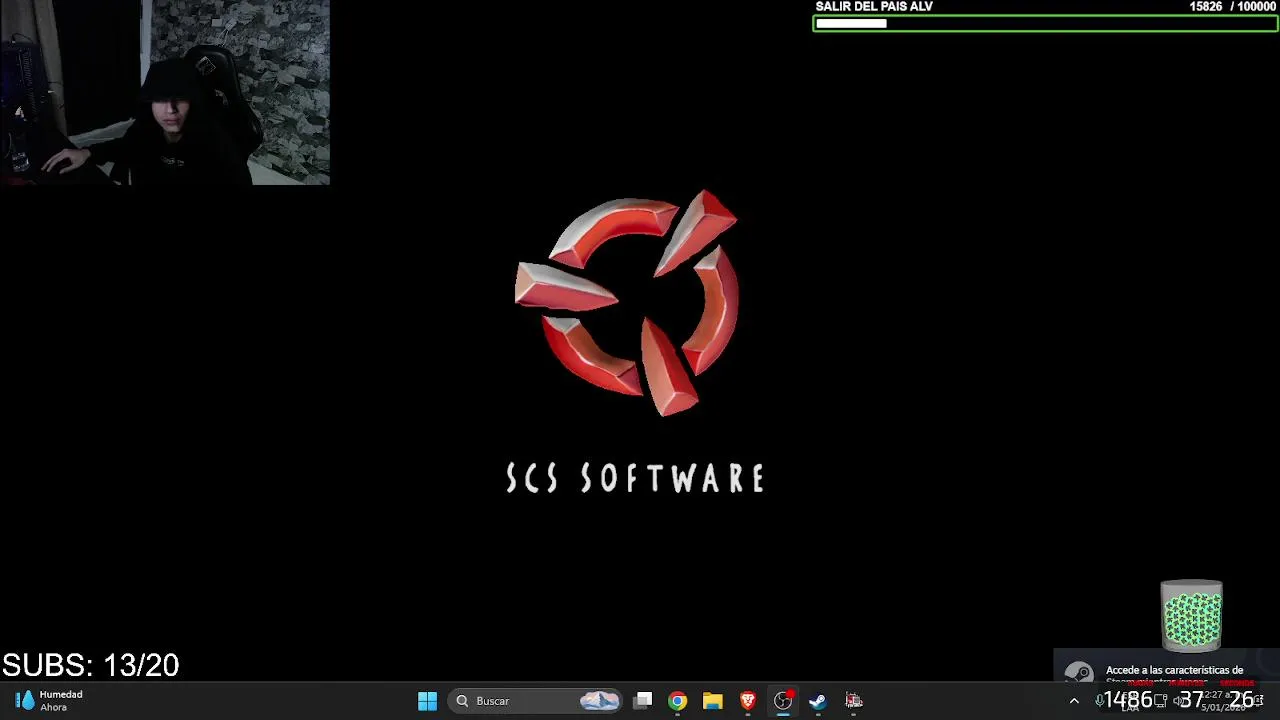The width and height of the screenshot is (1280, 720).
Task: Open Brave browser from the taskbar
Action: click(x=748, y=701)
